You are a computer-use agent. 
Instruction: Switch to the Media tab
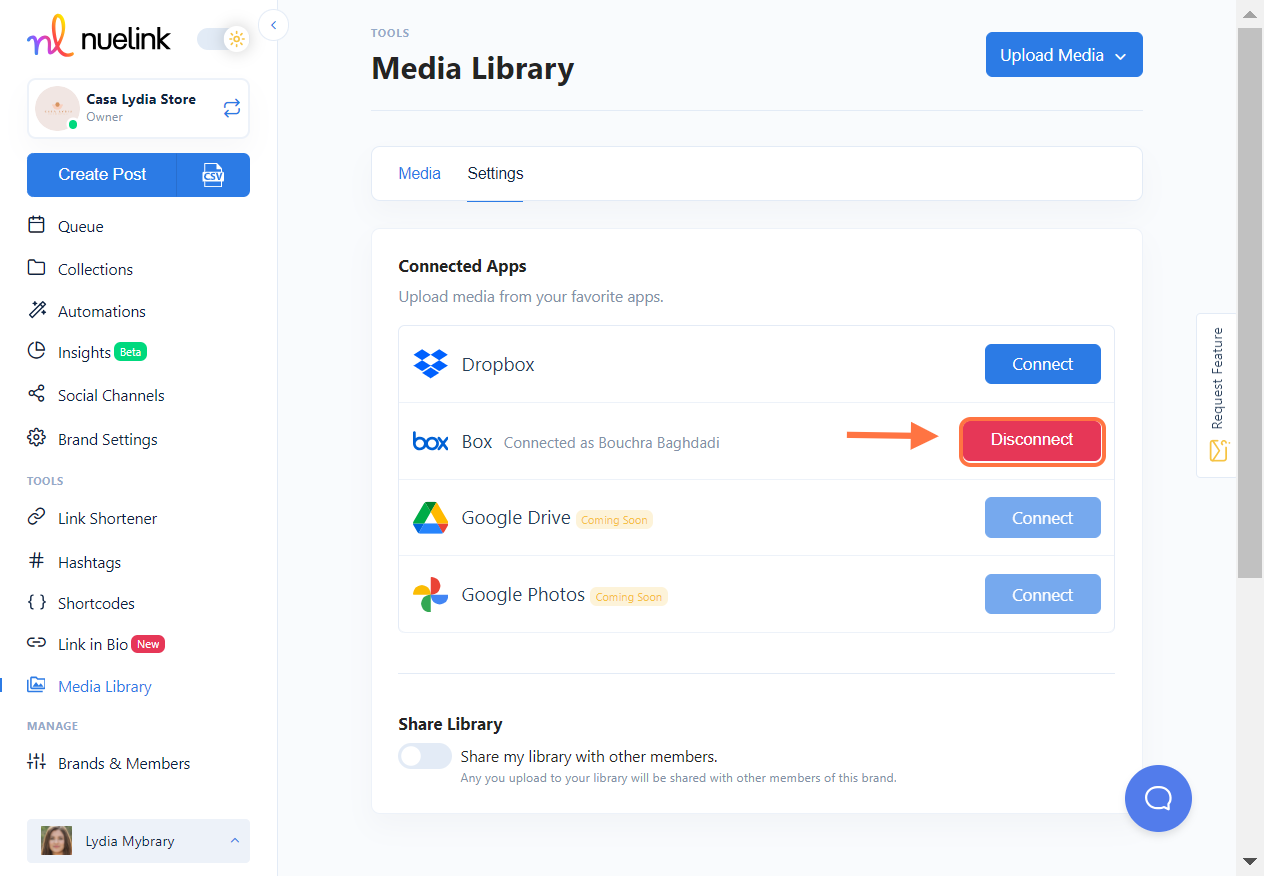point(419,173)
